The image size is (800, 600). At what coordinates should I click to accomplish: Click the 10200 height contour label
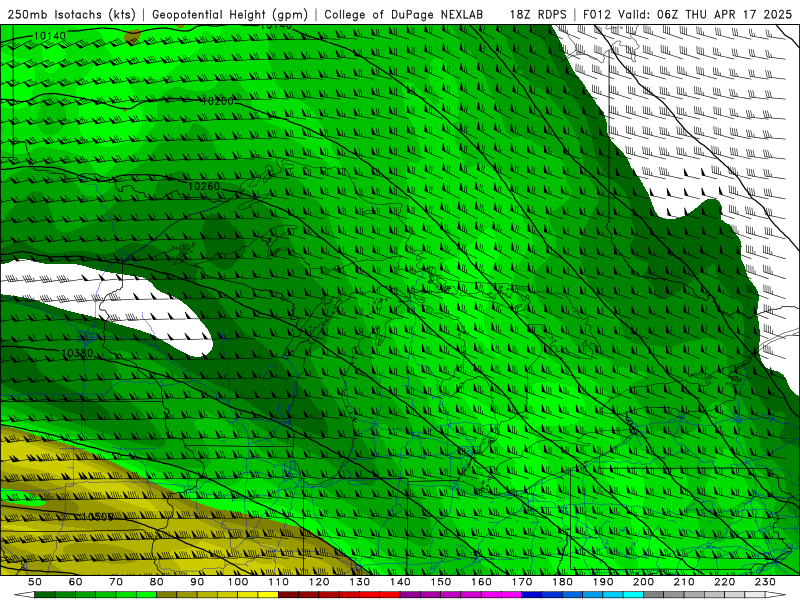point(217,101)
